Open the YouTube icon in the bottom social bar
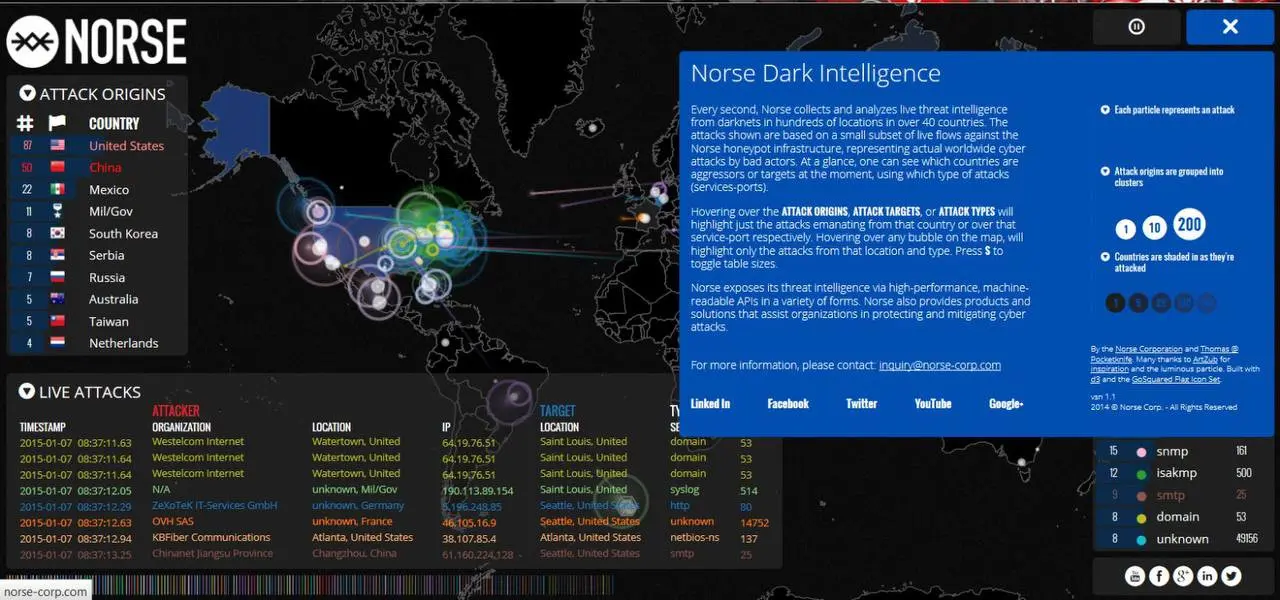1280x600 pixels. pyautogui.click(x=1135, y=576)
